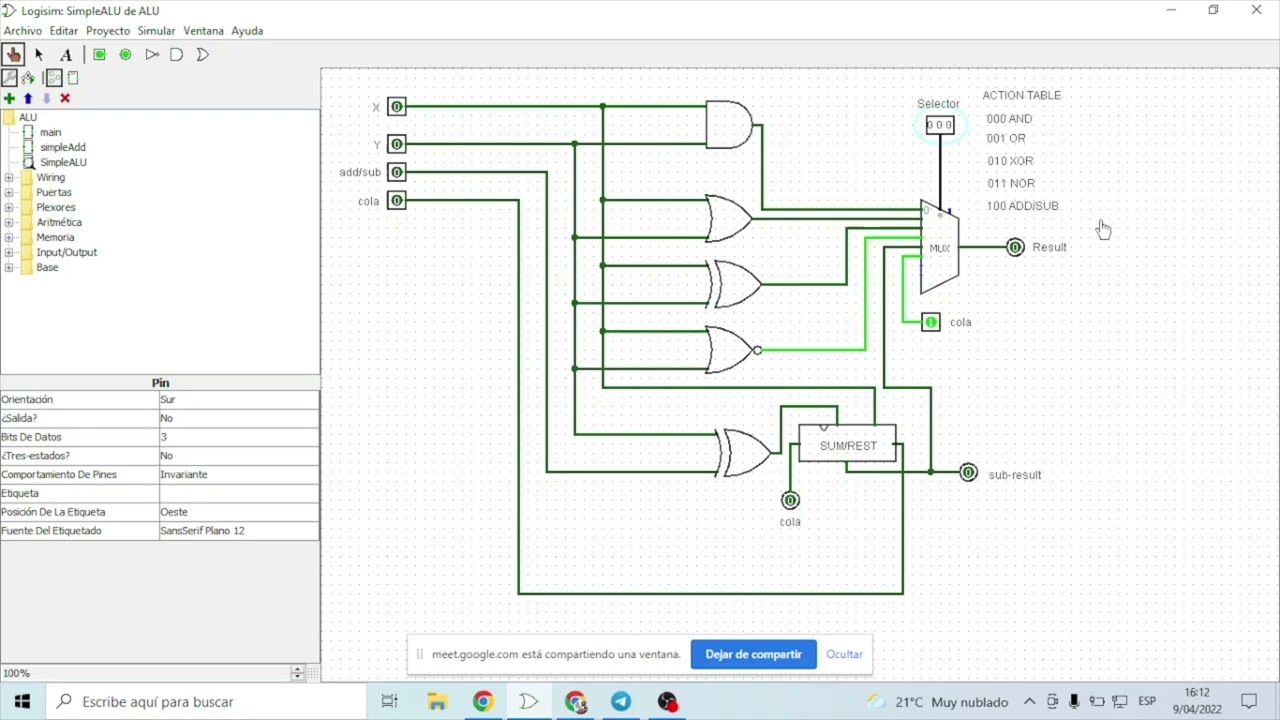This screenshot has width=1280, height=720.
Task: Select the ALU project root
Action: click(27, 117)
